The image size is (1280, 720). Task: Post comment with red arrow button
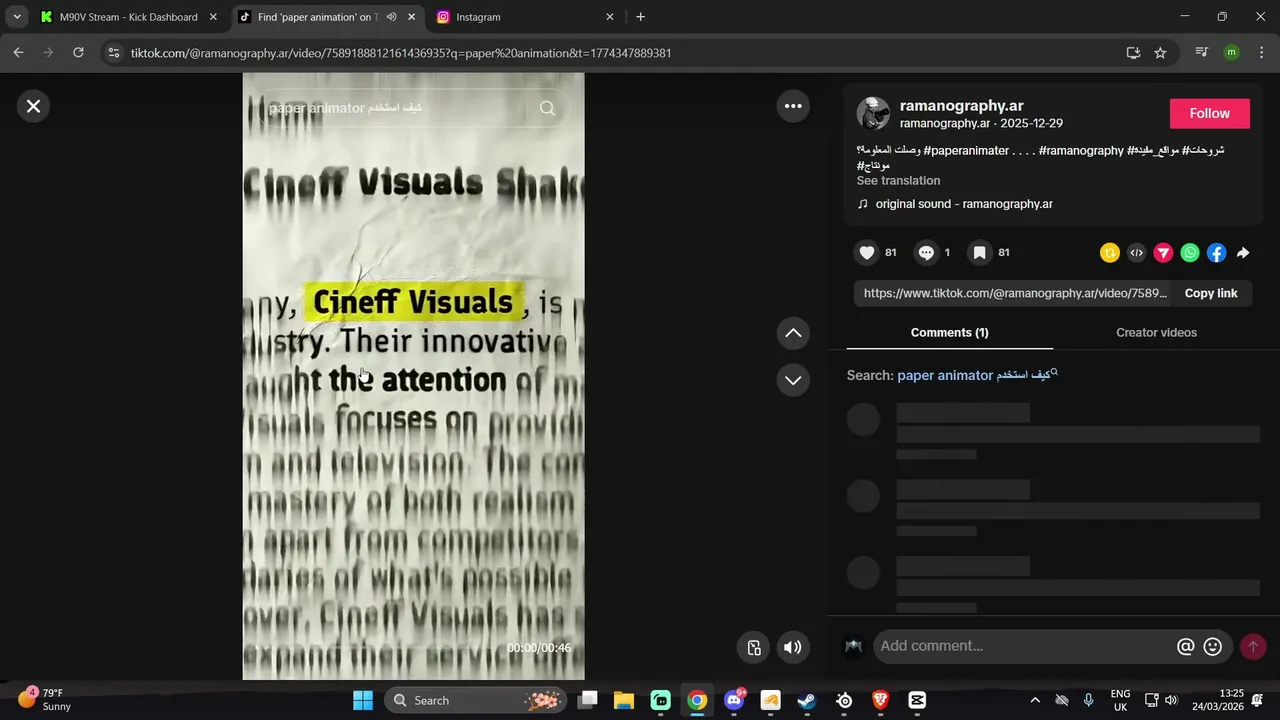1253,647
